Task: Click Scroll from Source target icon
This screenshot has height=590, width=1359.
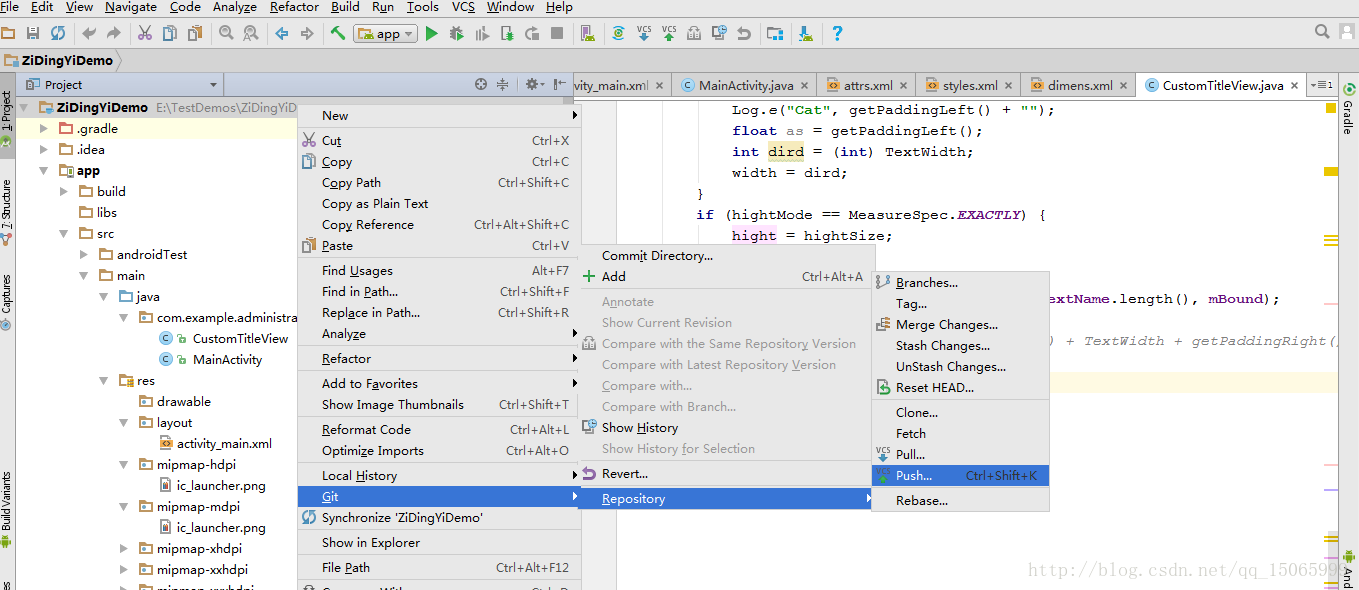Action: coord(481,85)
